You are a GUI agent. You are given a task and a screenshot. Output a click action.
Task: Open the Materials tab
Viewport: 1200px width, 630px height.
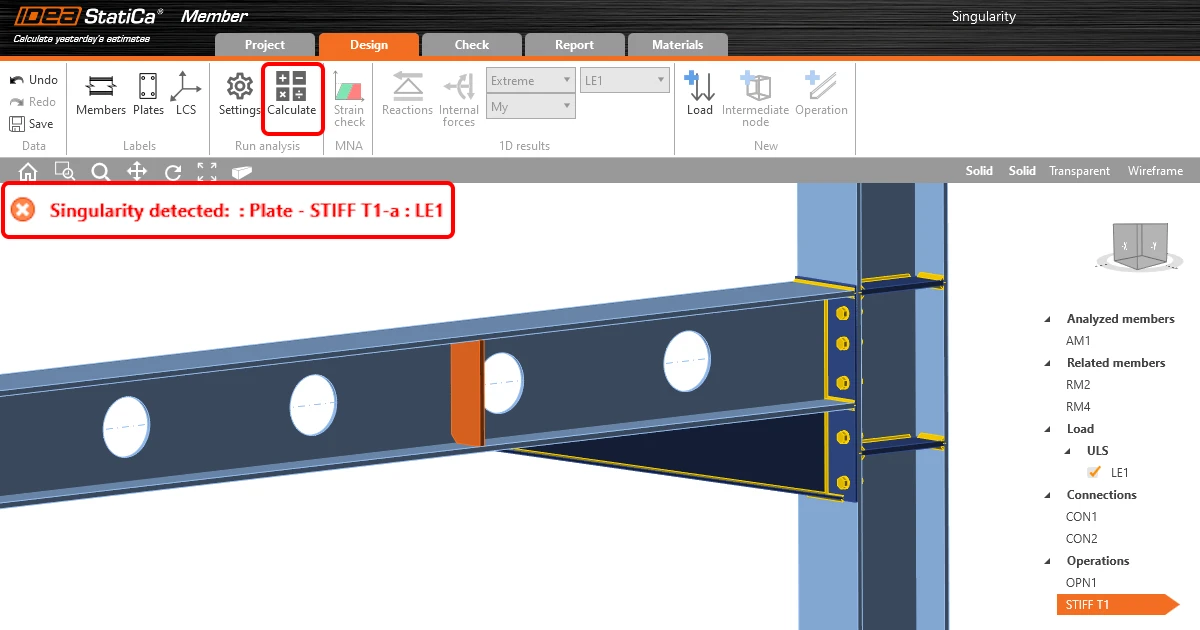(x=677, y=45)
